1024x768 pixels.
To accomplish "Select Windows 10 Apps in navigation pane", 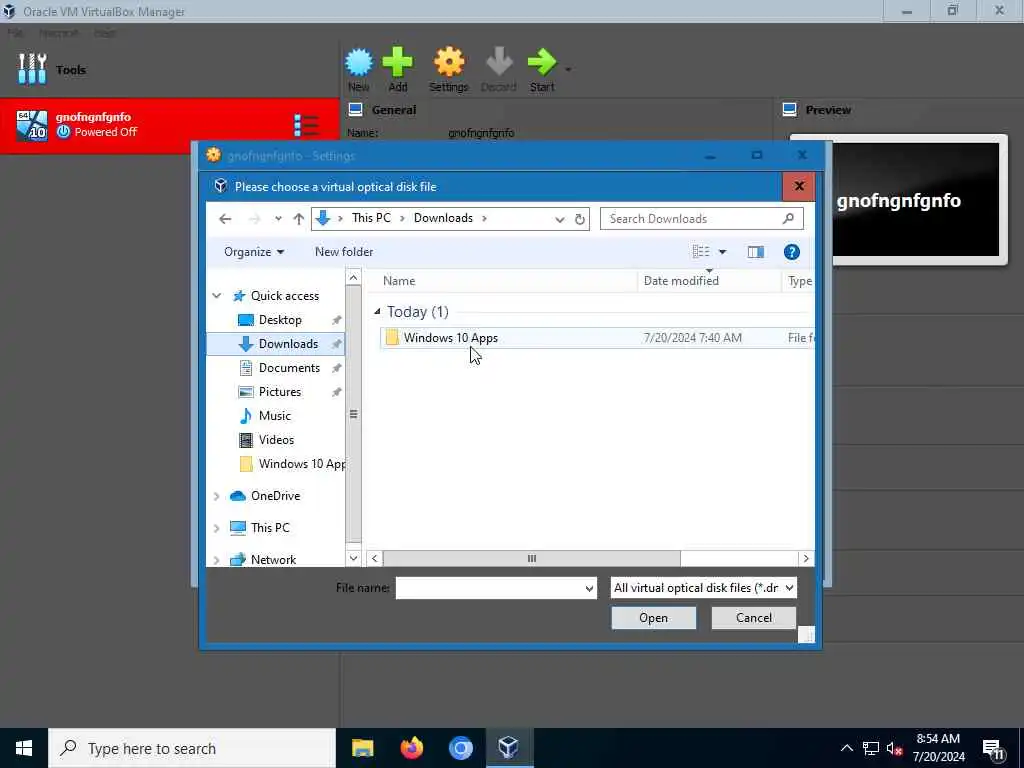I will pos(292,464).
